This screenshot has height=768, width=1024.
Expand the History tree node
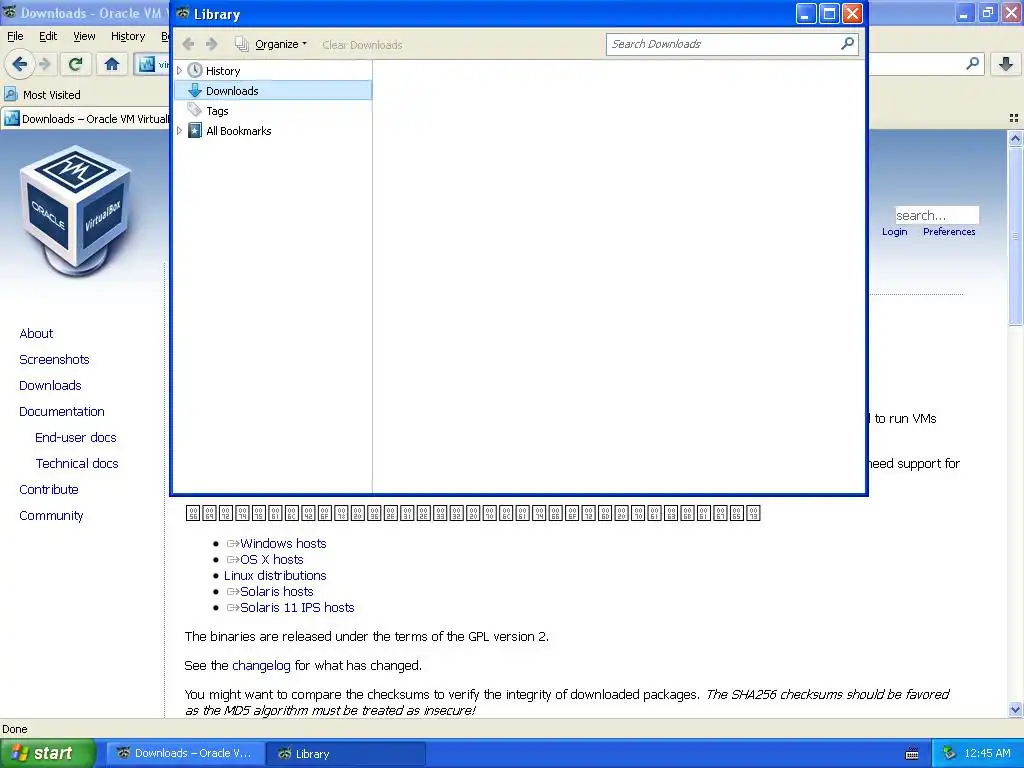pyautogui.click(x=180, y=71)
